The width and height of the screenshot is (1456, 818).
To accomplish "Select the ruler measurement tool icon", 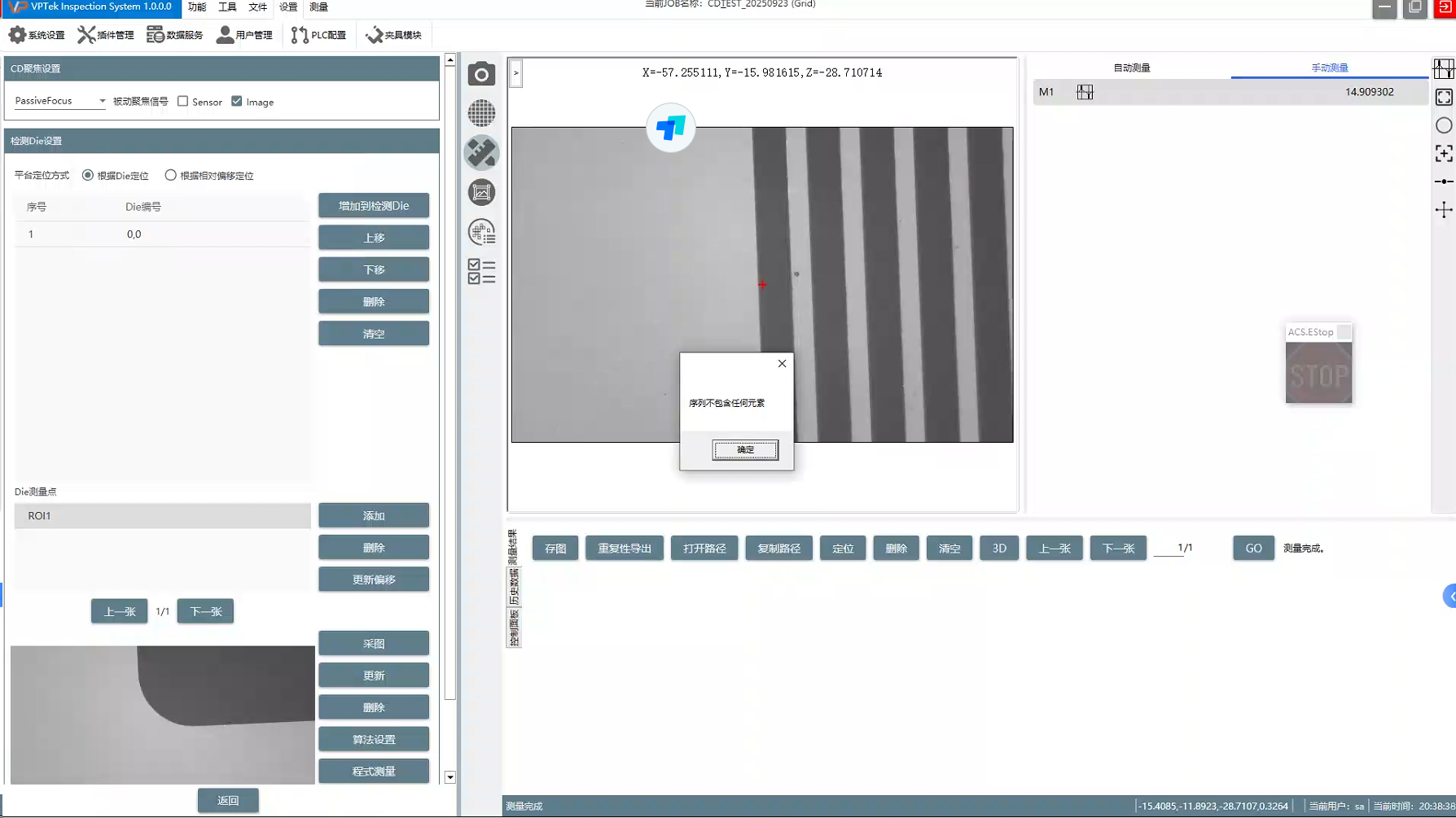I will point(481,153).
